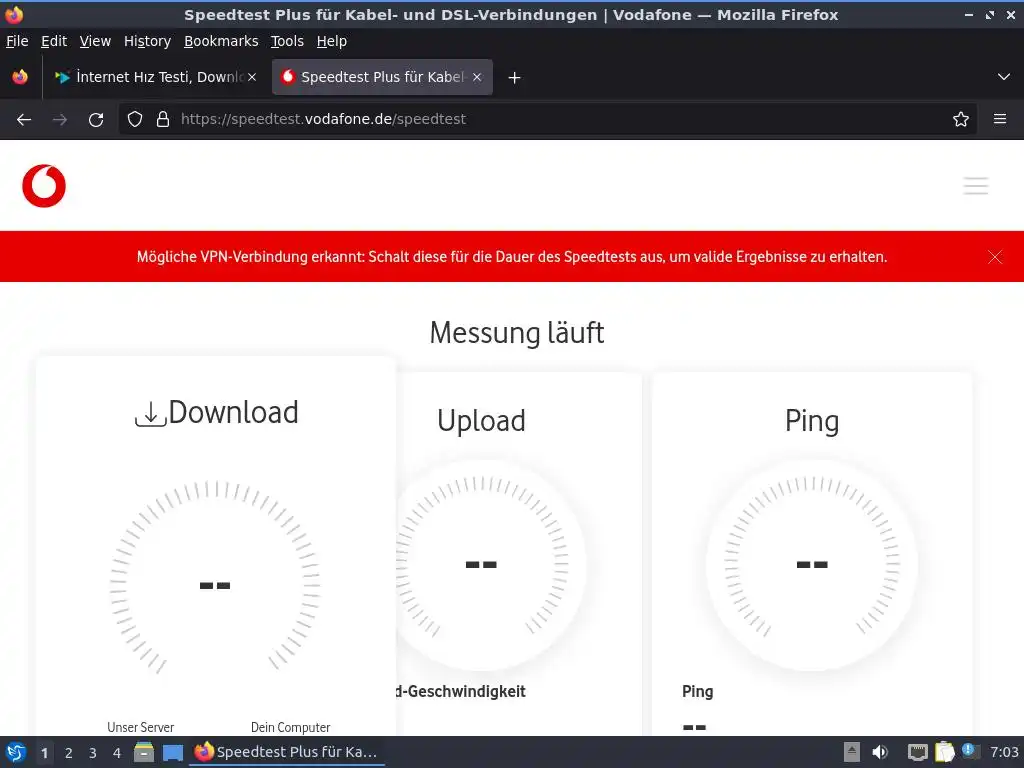Image resolution: width=1024 pixels, height=768 pixels.
Task: Close the İnternet Hız Testi tab
Action: 252,77
